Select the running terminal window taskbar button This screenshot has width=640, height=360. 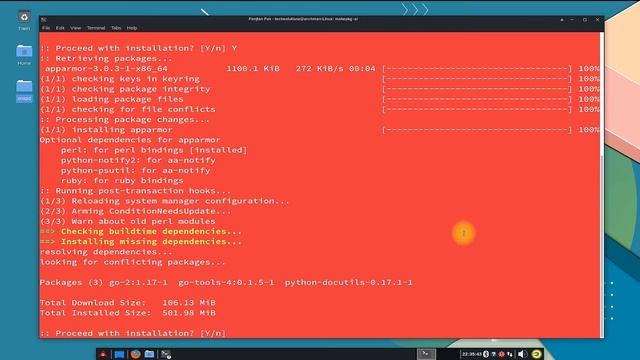coord(426,354)
